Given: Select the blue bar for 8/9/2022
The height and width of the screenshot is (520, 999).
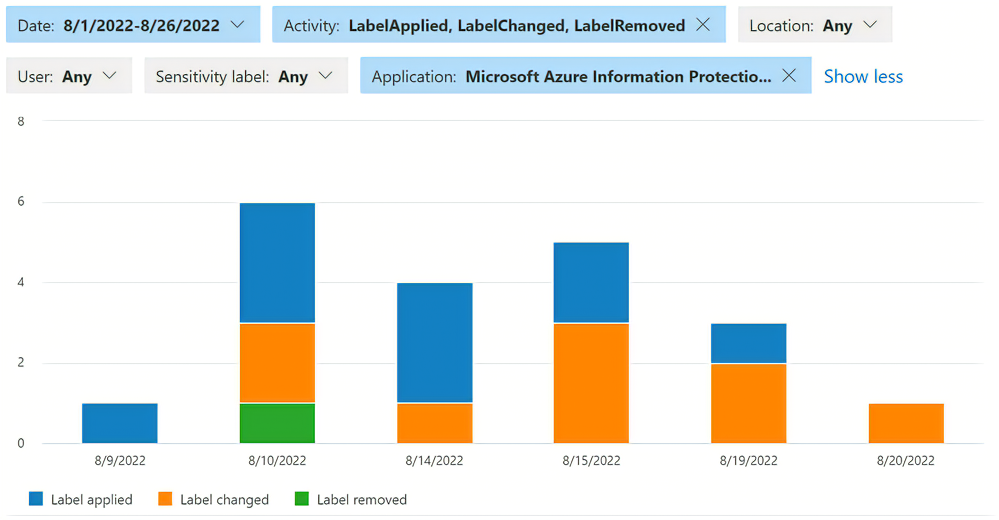Looking at the screenshot, I should [x=120, y=423].
